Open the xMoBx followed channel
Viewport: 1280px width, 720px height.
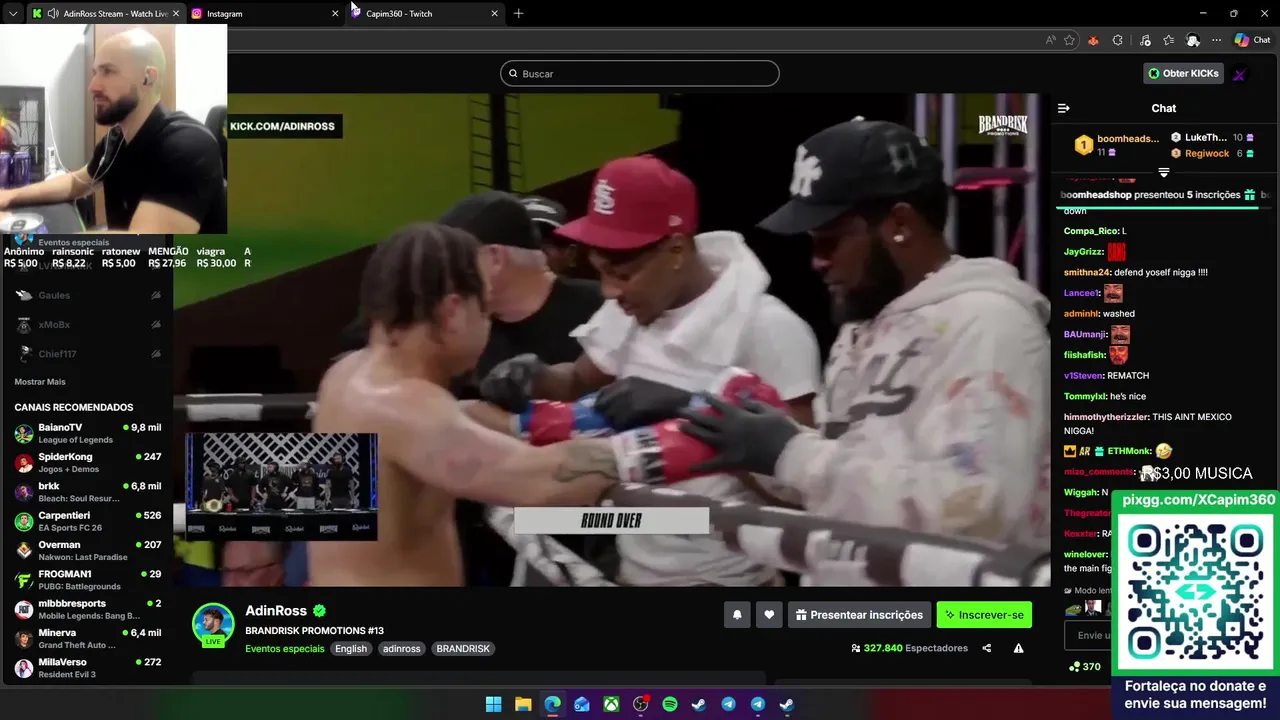88,325
